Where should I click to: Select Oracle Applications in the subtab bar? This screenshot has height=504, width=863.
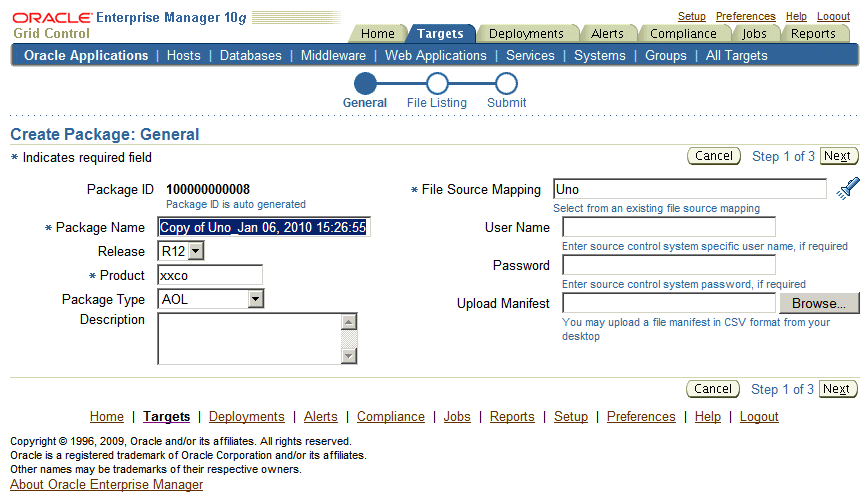[x=86, y=56]
